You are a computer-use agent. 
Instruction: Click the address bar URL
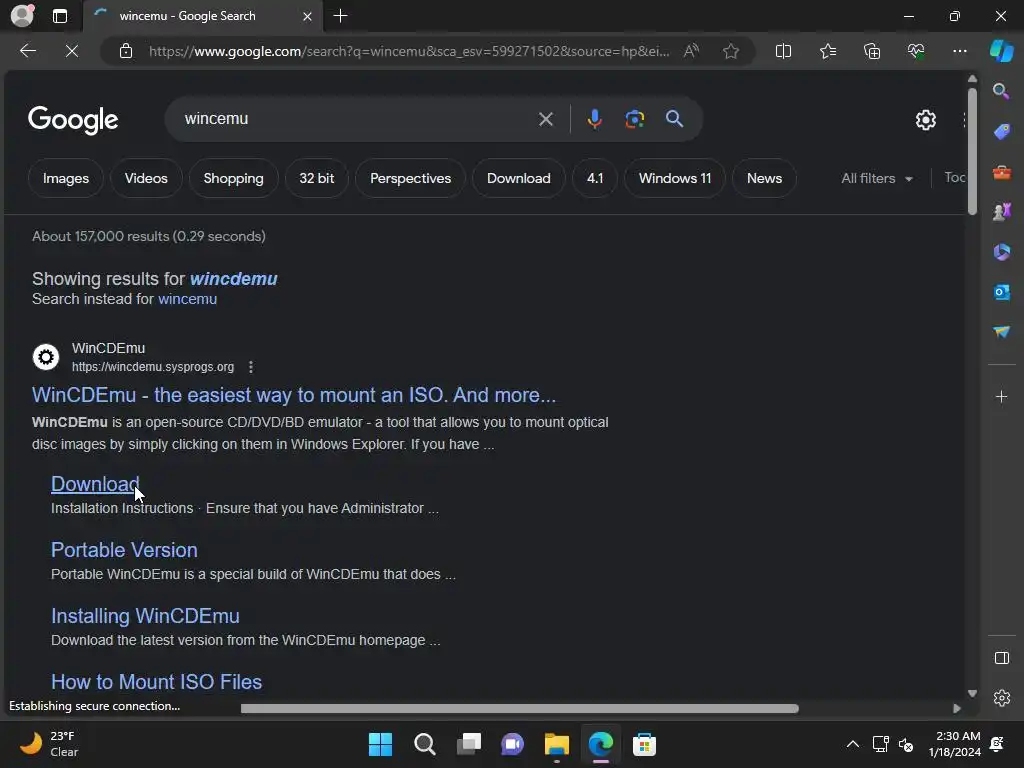point(409,51)
